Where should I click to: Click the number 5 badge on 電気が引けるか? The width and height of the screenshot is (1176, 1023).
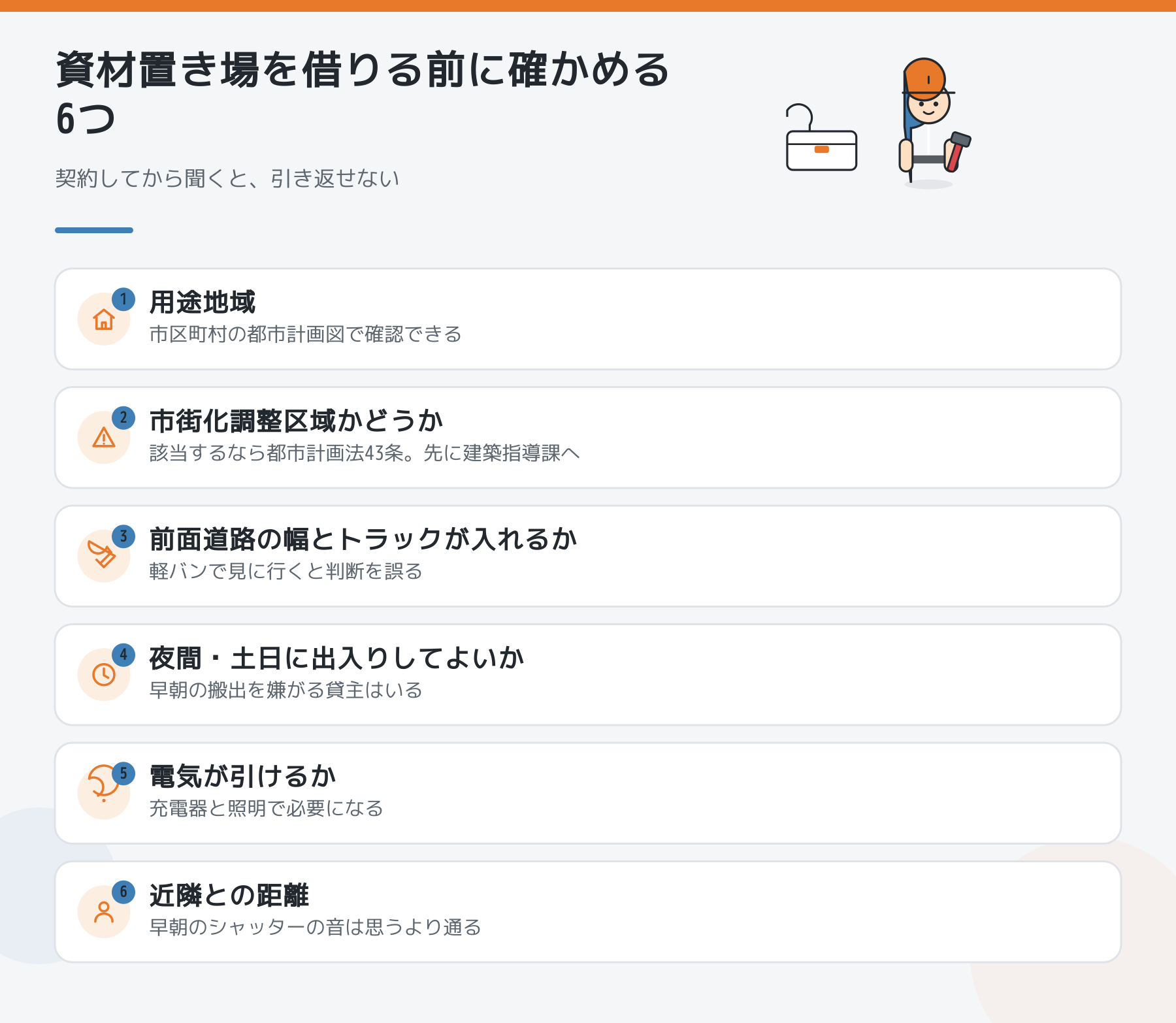tap(123, 774)
